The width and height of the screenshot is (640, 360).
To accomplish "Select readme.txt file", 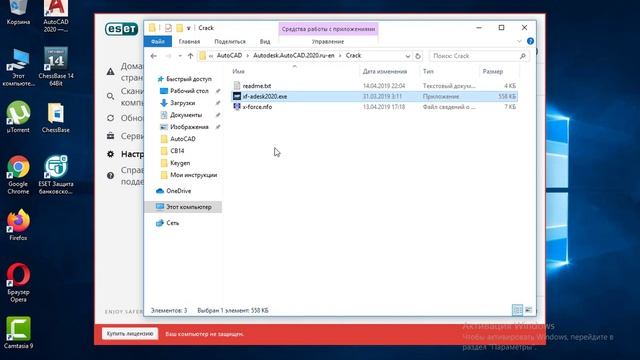I will pos(257,86).
